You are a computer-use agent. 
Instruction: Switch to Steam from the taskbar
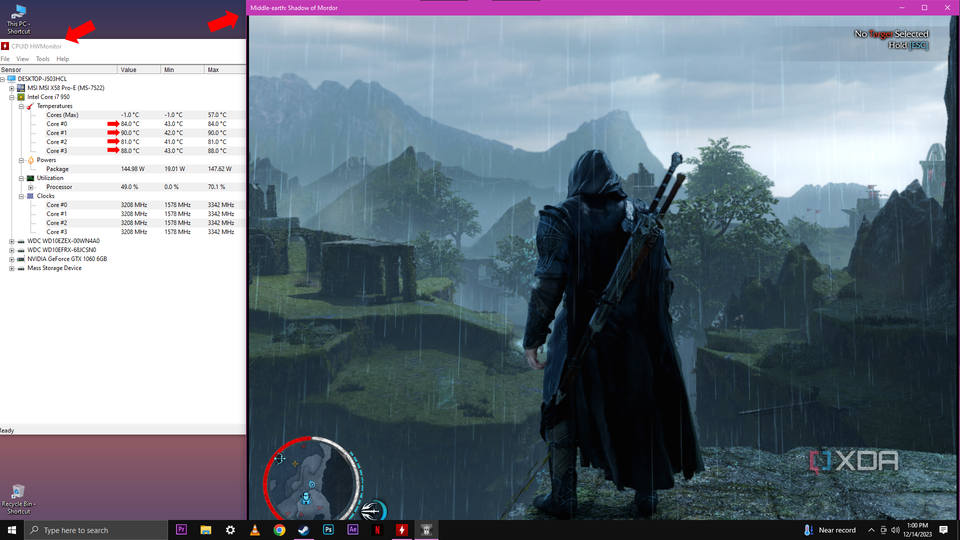[304, 530]
